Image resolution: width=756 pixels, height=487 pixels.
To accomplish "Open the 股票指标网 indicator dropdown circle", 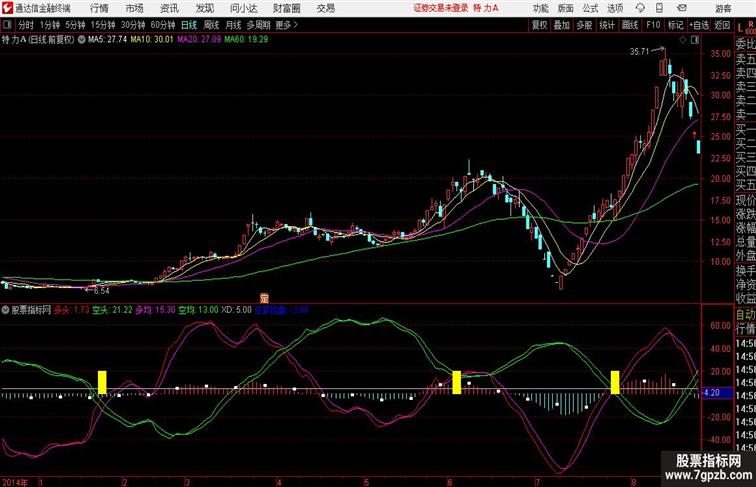I will [x=6, y=310].
